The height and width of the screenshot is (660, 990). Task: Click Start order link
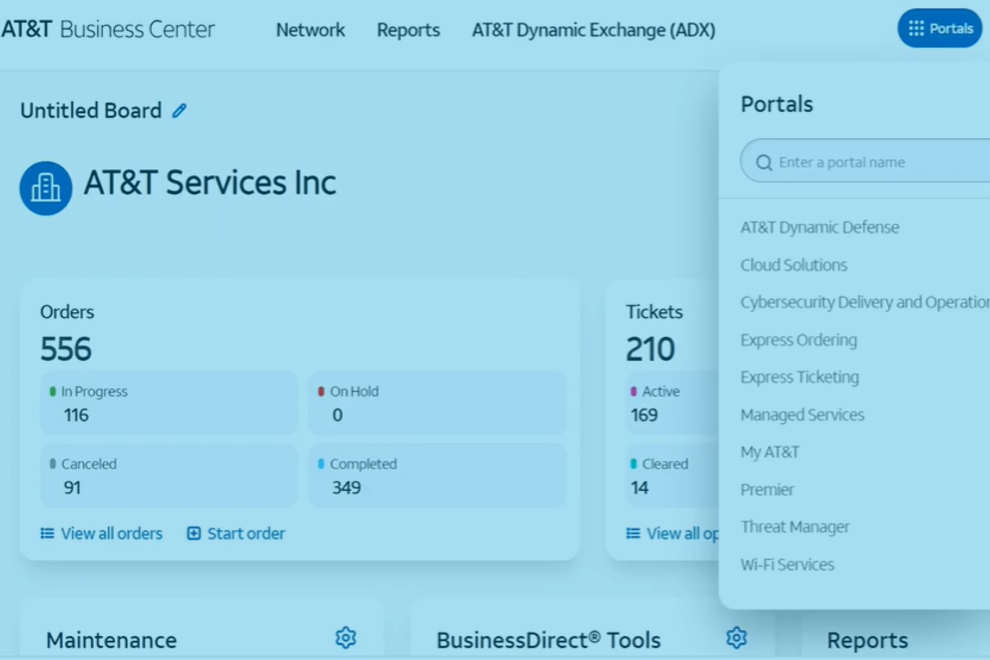[236, 534]
